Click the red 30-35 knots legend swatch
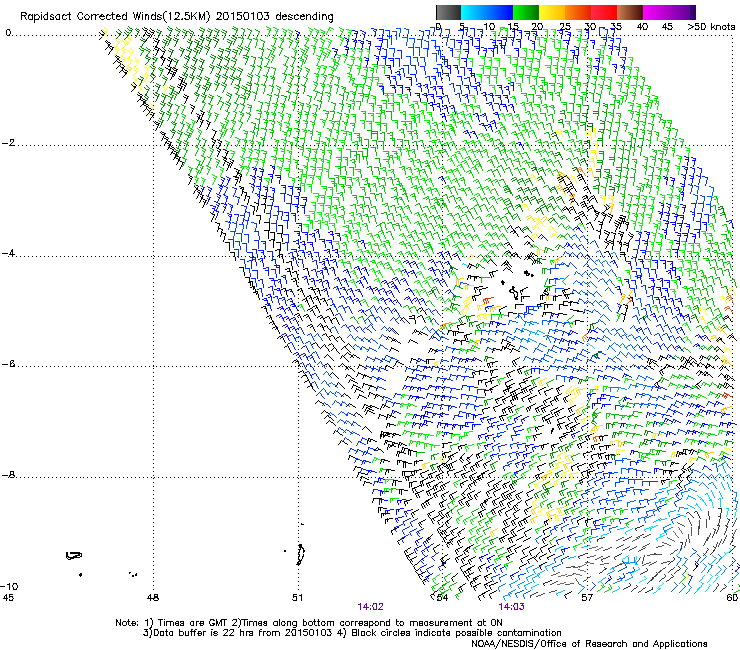 pyautogui.click(x=604, y=12)
